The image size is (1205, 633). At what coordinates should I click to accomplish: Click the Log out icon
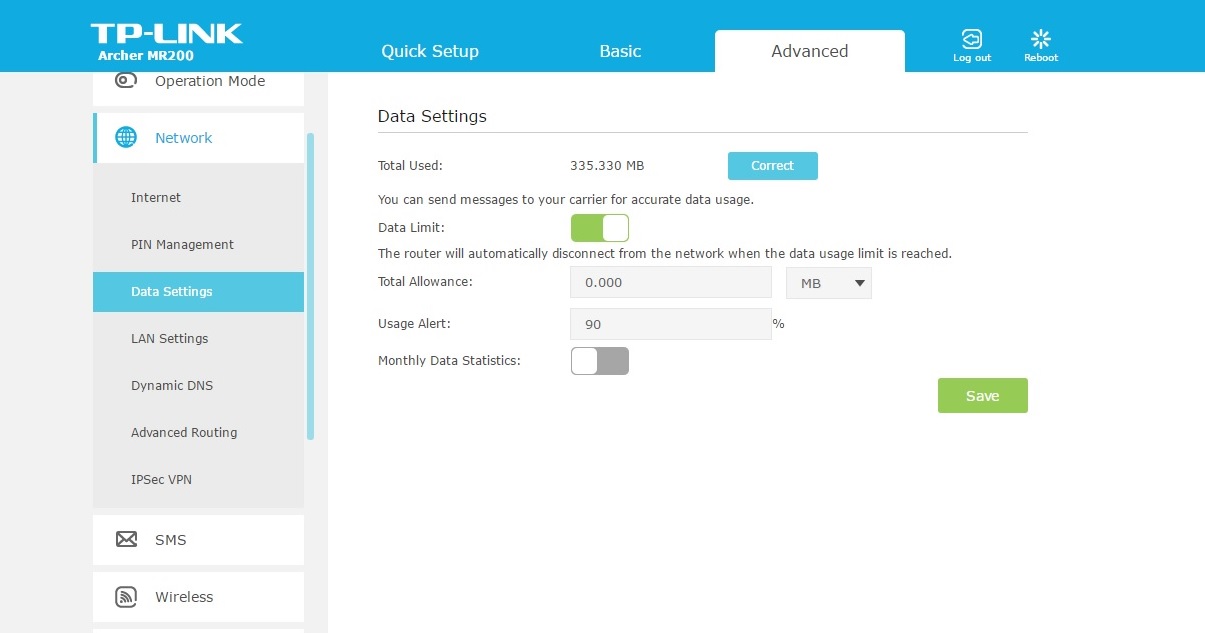tap(971, 40)
